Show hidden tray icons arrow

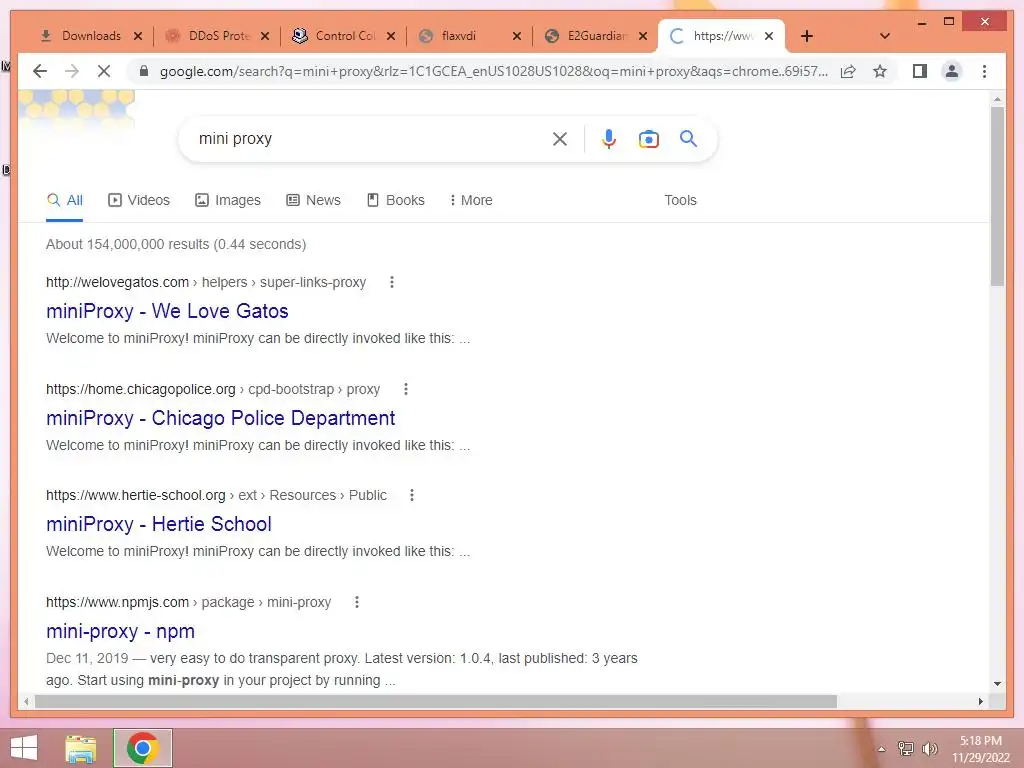pyautogui.click(x=881, y=749)
